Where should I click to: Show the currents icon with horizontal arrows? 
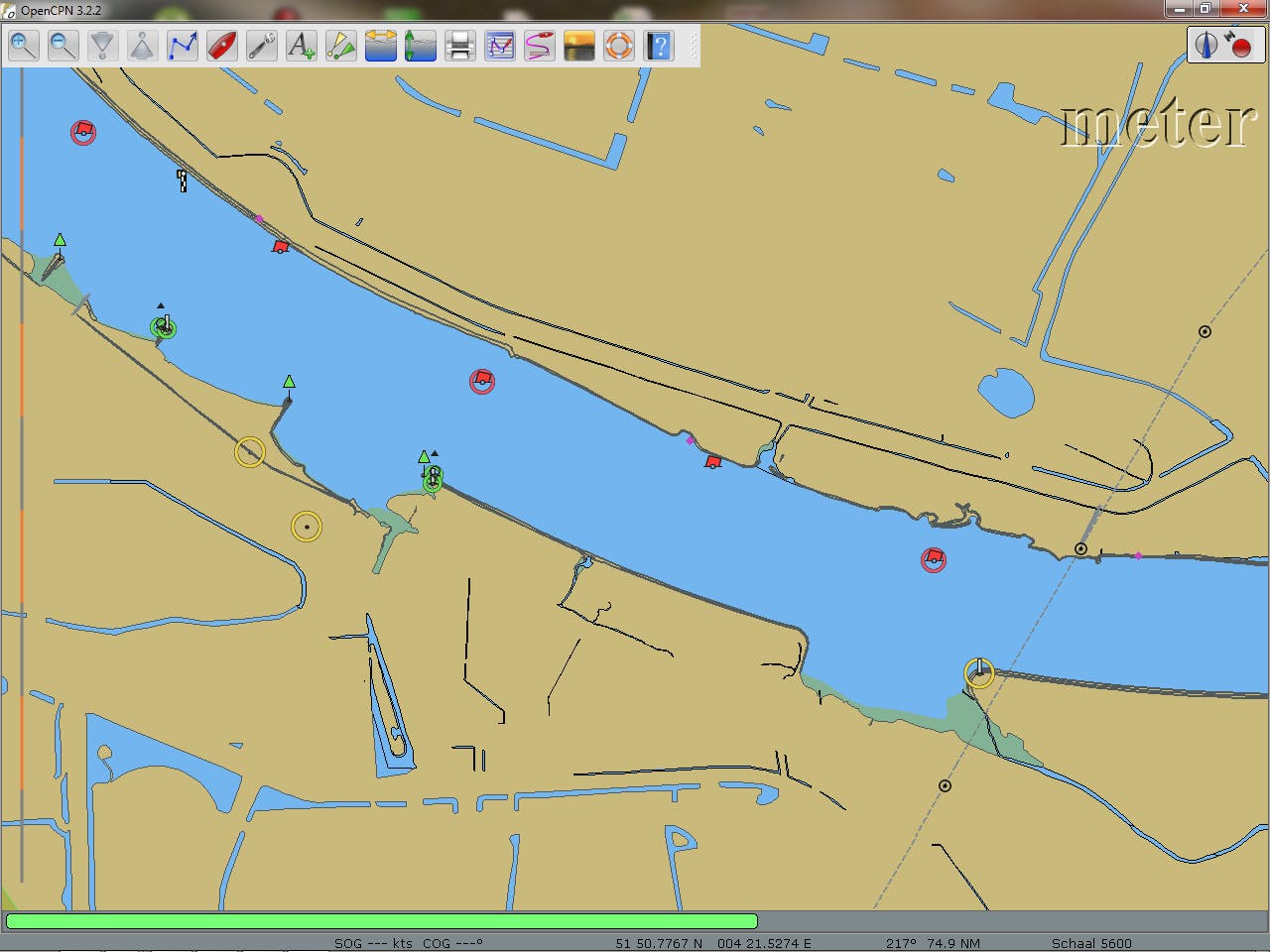[381, 46]
